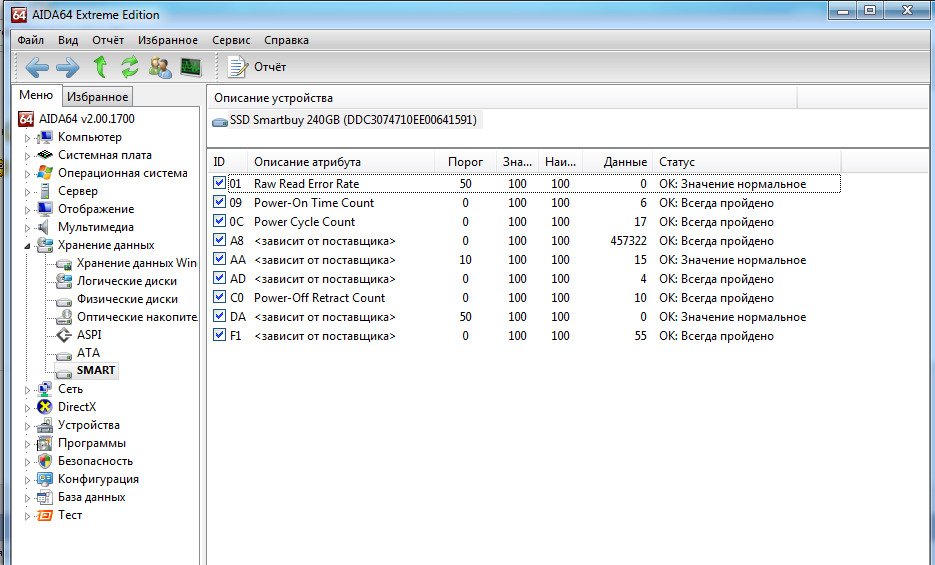Open the Избранное menu in menu bar
The image size is (935, 565).
(x=168, y=41)
